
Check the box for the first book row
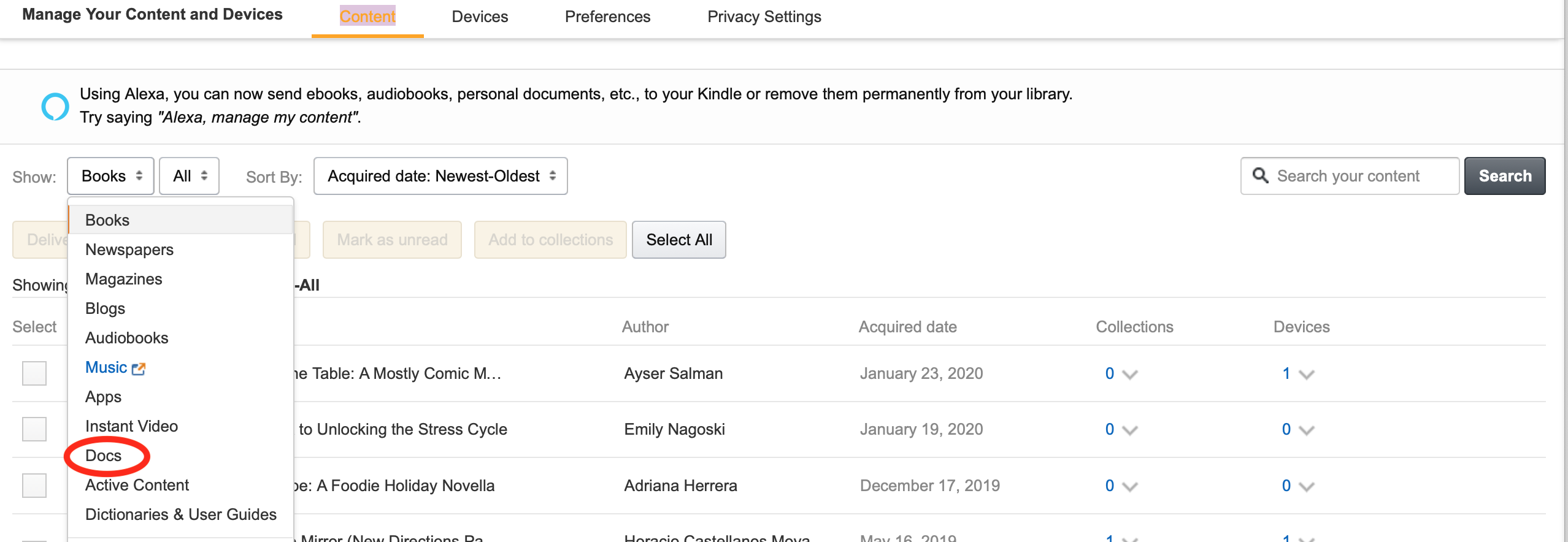point(34,373)
